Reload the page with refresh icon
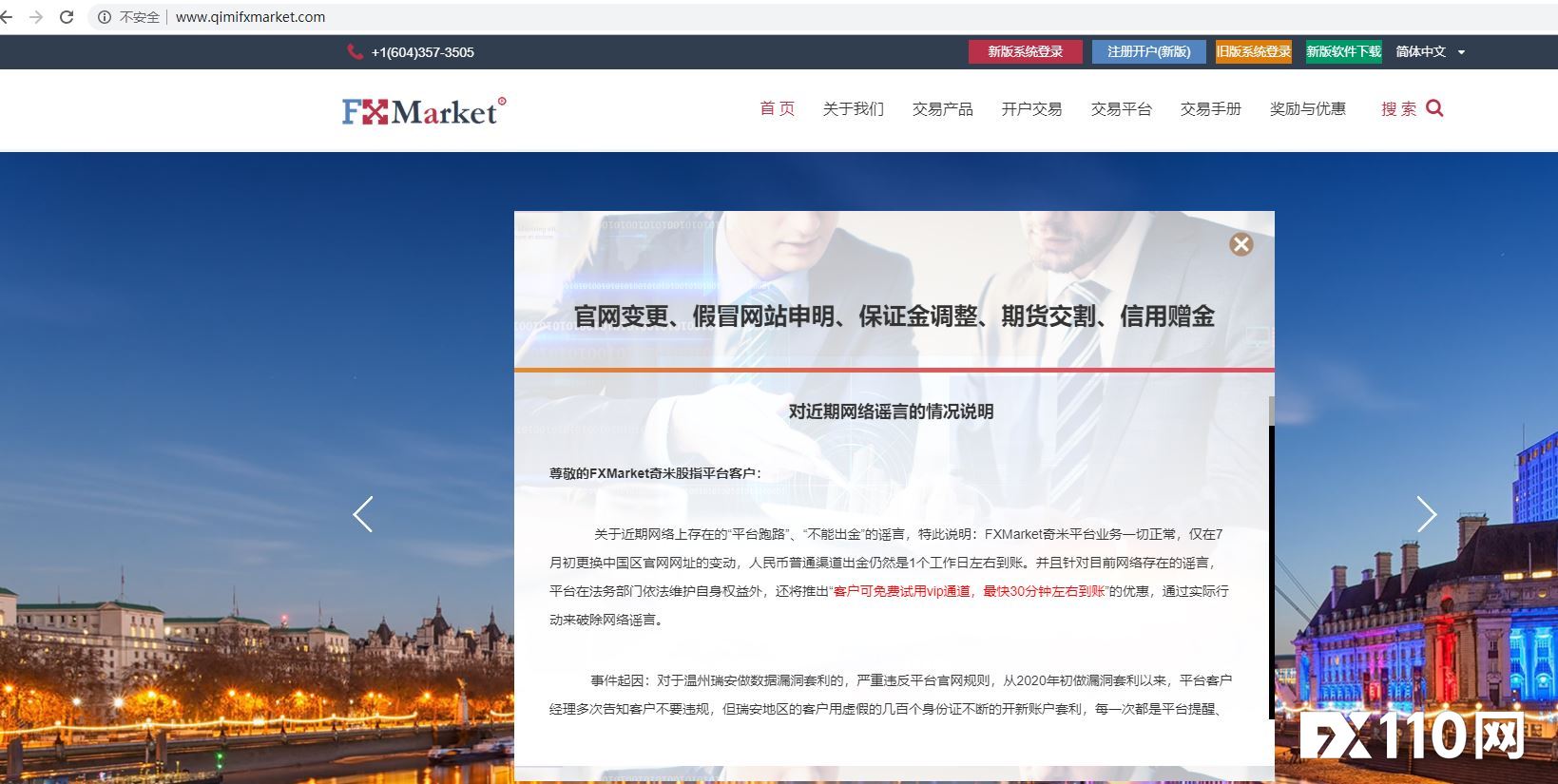1558x784 pixels. [67, 17]
